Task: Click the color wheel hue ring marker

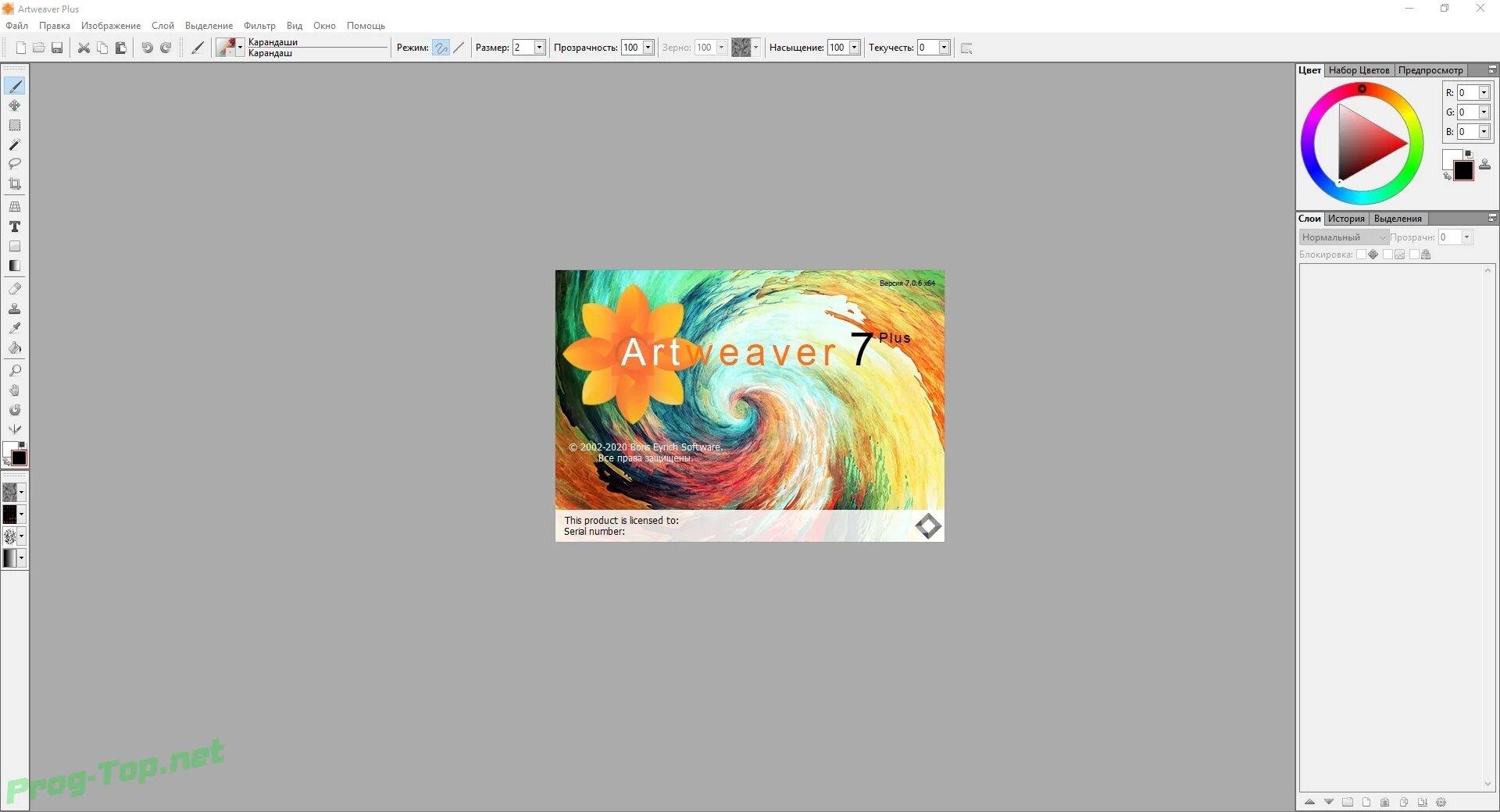Action: [1362, 89]
